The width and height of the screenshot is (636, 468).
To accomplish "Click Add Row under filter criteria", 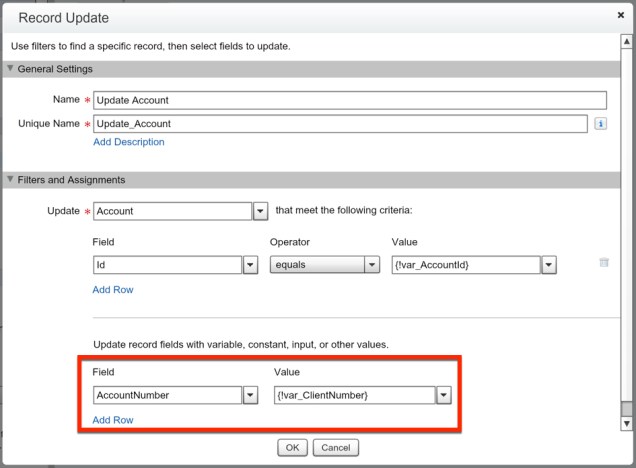I will (113, 290).
